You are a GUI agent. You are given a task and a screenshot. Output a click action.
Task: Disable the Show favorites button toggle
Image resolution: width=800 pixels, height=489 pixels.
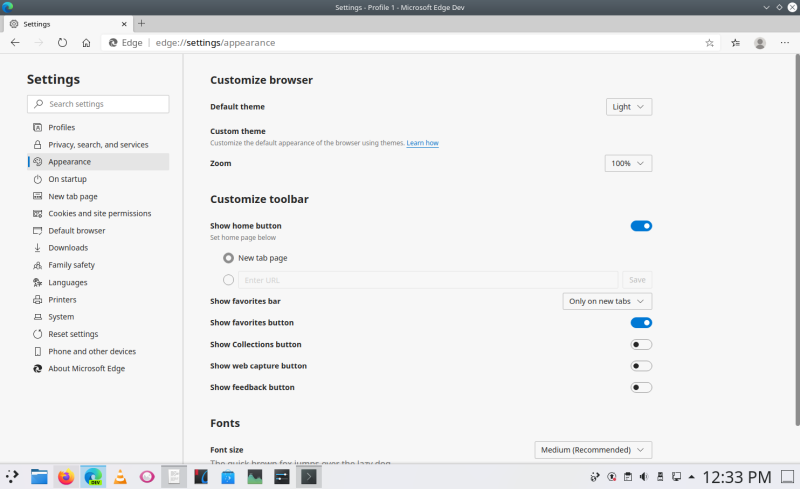641,323
